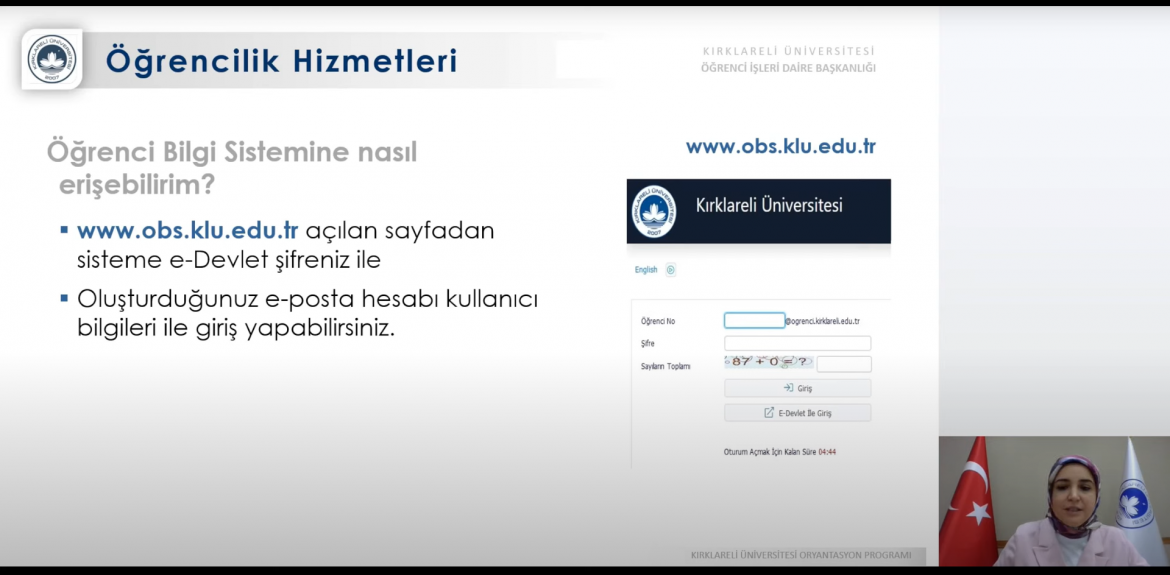Click the Oluşturduğunuz e-posta hesabı bullet text
The height and width of the screenshot is (575, 1170).
tap(307, 313)
